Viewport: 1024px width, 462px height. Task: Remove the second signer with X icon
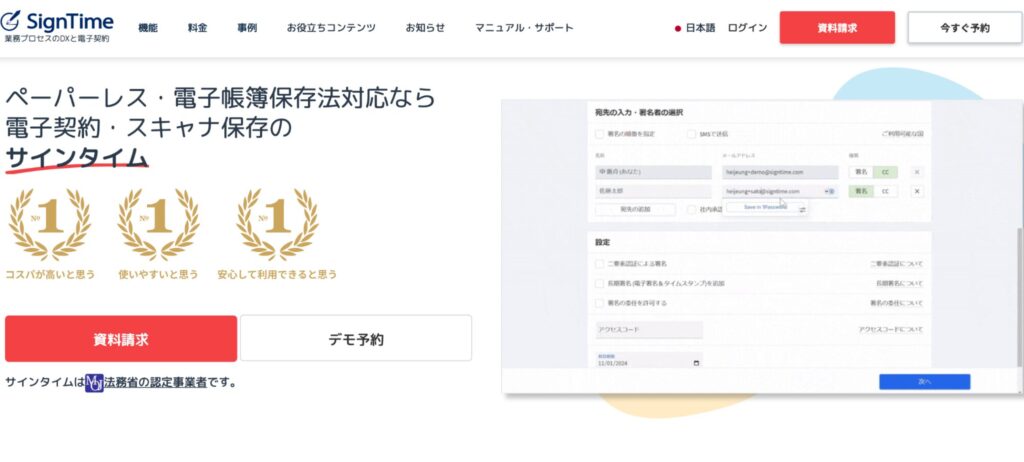tap(917, 191)
